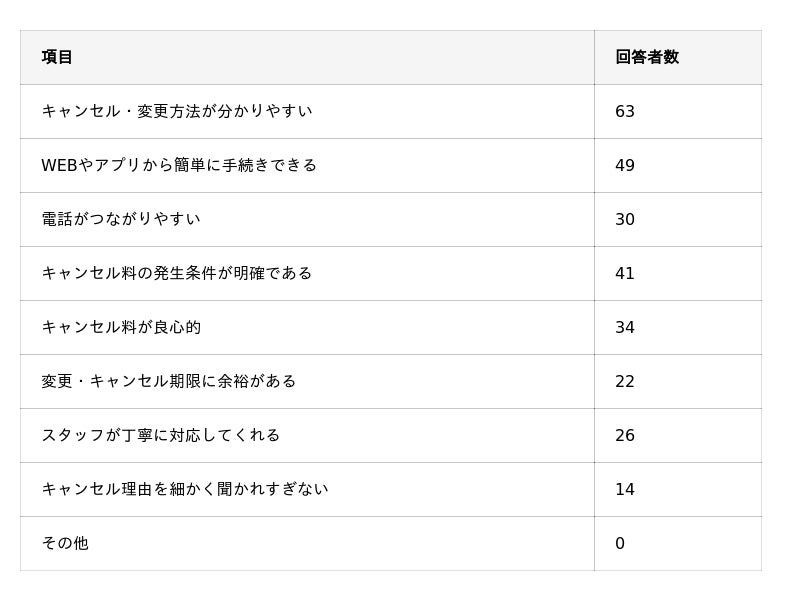Click the value 22 cell

click(625, 381)
